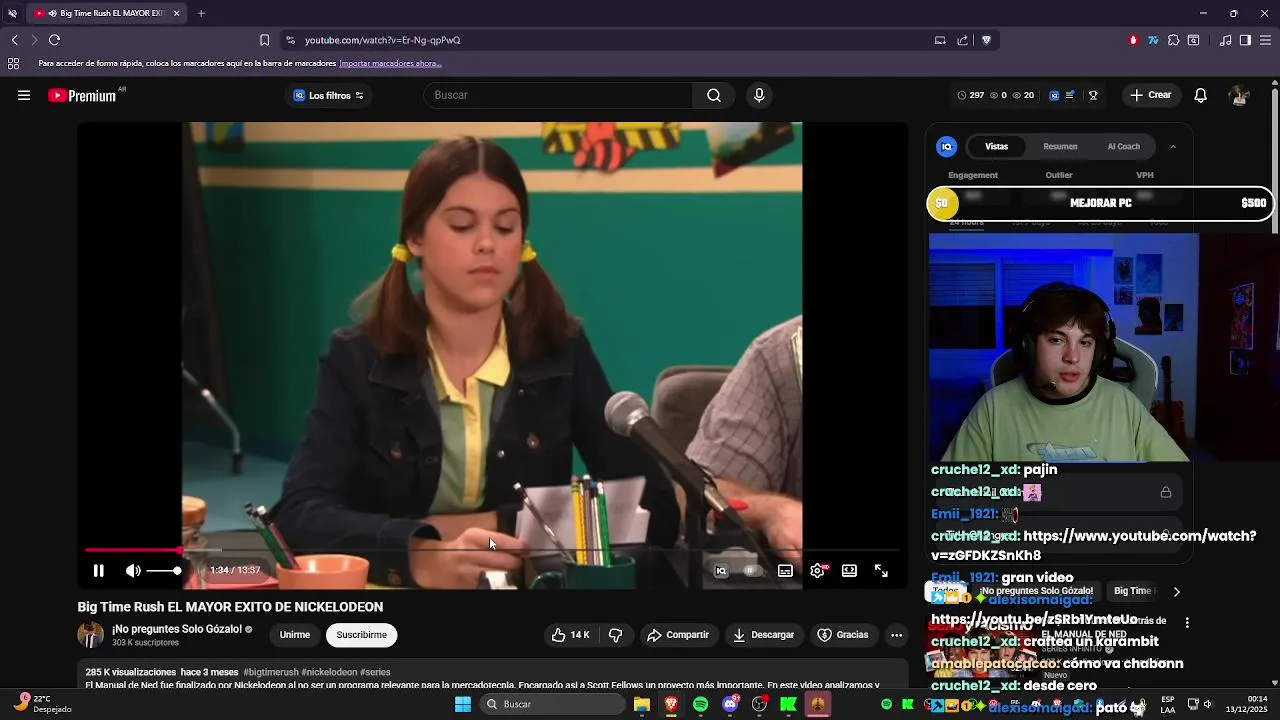Open a new browser tab plus
This screenshot has width=1280, height=720.
[201, 13]
